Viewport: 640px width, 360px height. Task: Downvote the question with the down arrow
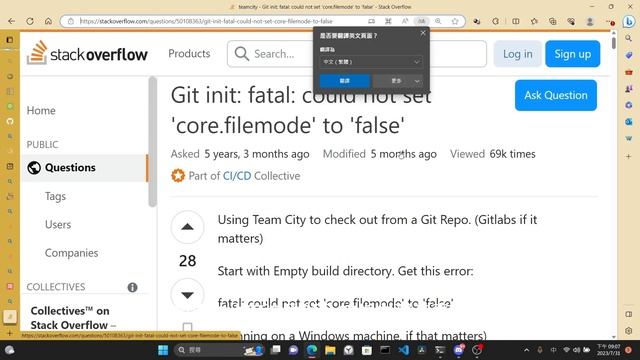click(x=187, y=295)
